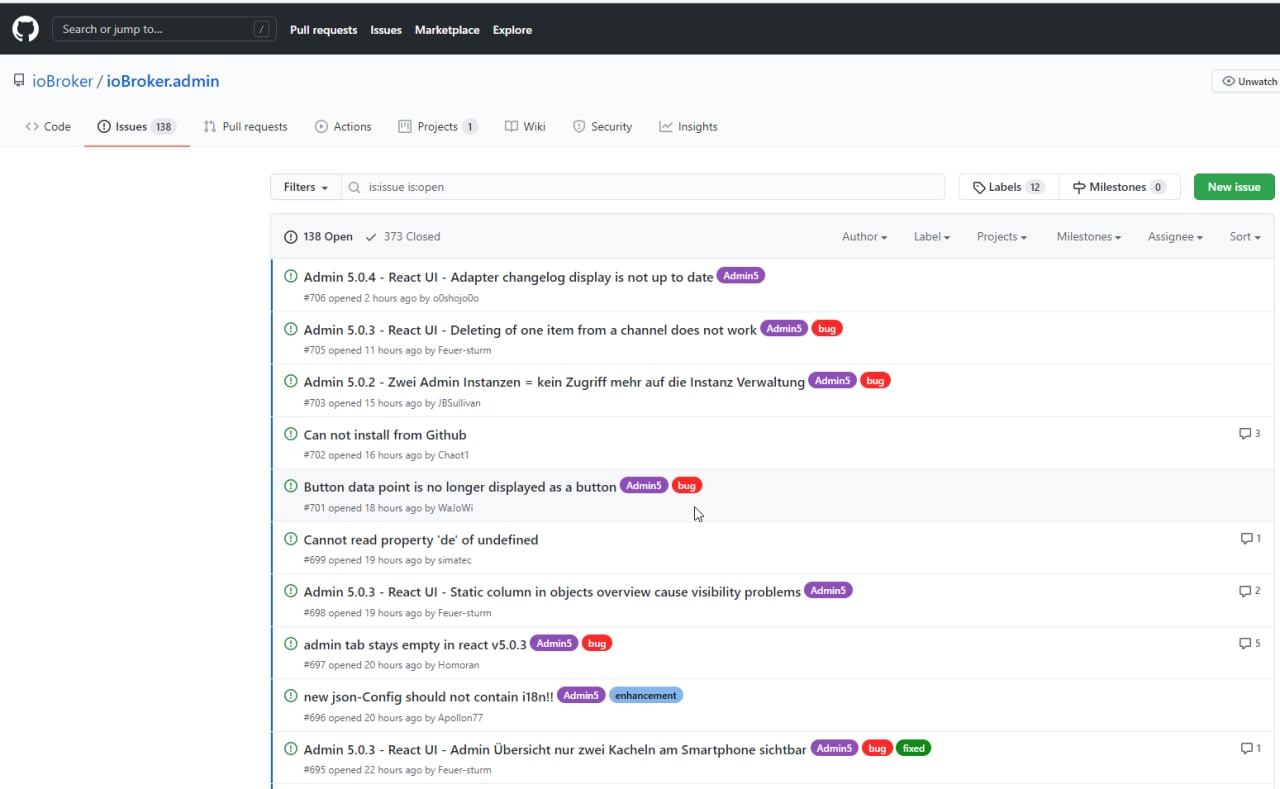Open the Insights tab
Viewport: 1280px width, 789px height.
coord(688,127)
